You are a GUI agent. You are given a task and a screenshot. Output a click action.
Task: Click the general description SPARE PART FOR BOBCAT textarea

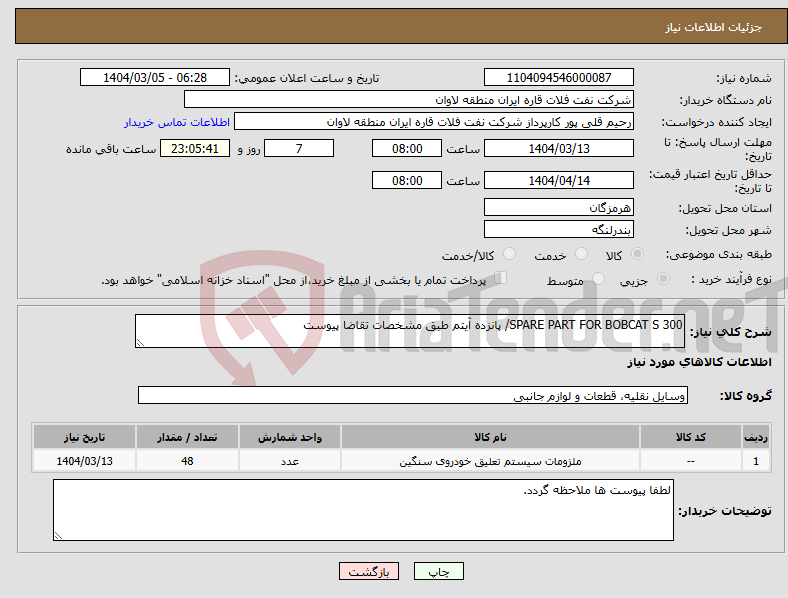point(410,331)
